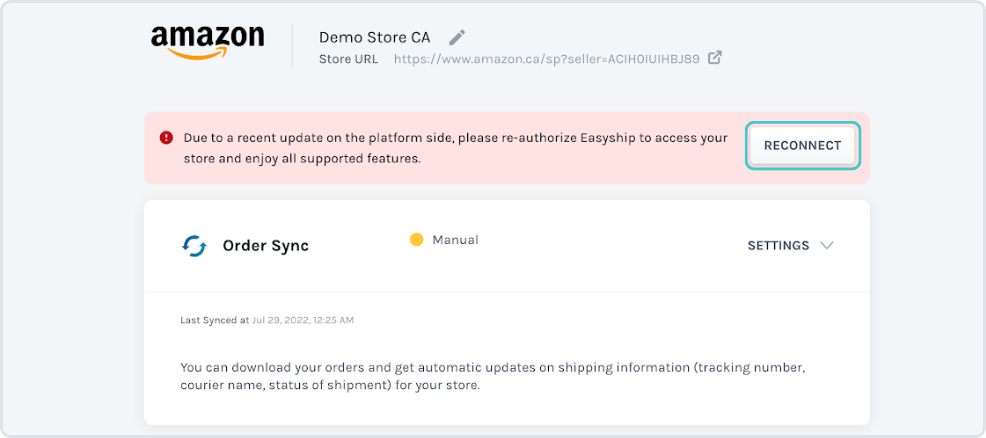This screenshot has height=438, width=986.
Task: Click the Last Synced at label
Action: (x=214, y=320)
